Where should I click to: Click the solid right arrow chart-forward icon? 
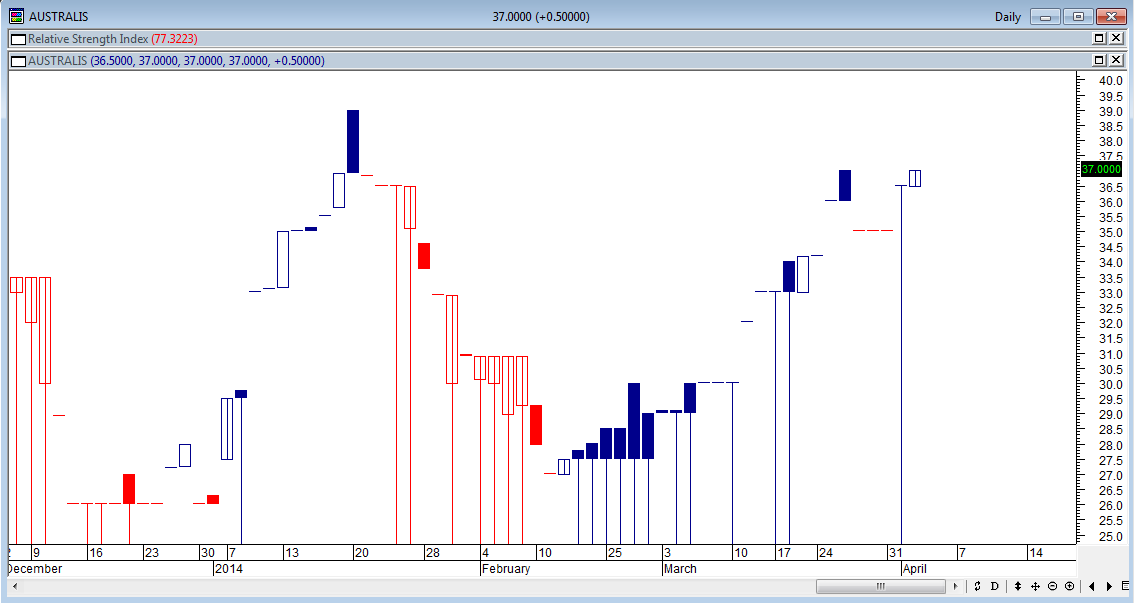coord(1109,586)
